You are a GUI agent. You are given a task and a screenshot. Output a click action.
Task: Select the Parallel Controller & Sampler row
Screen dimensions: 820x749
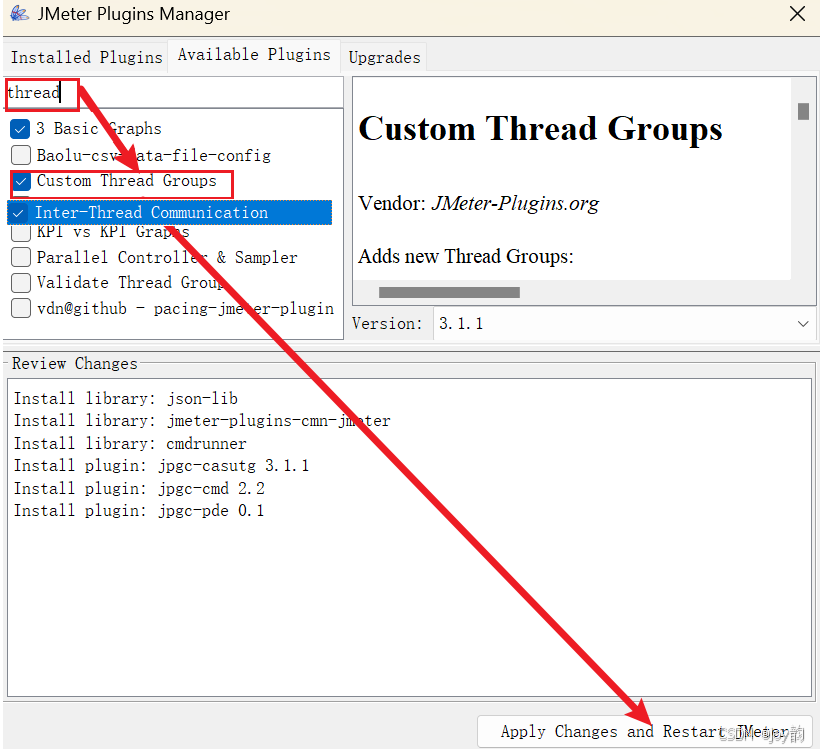(x=170, y=257)
